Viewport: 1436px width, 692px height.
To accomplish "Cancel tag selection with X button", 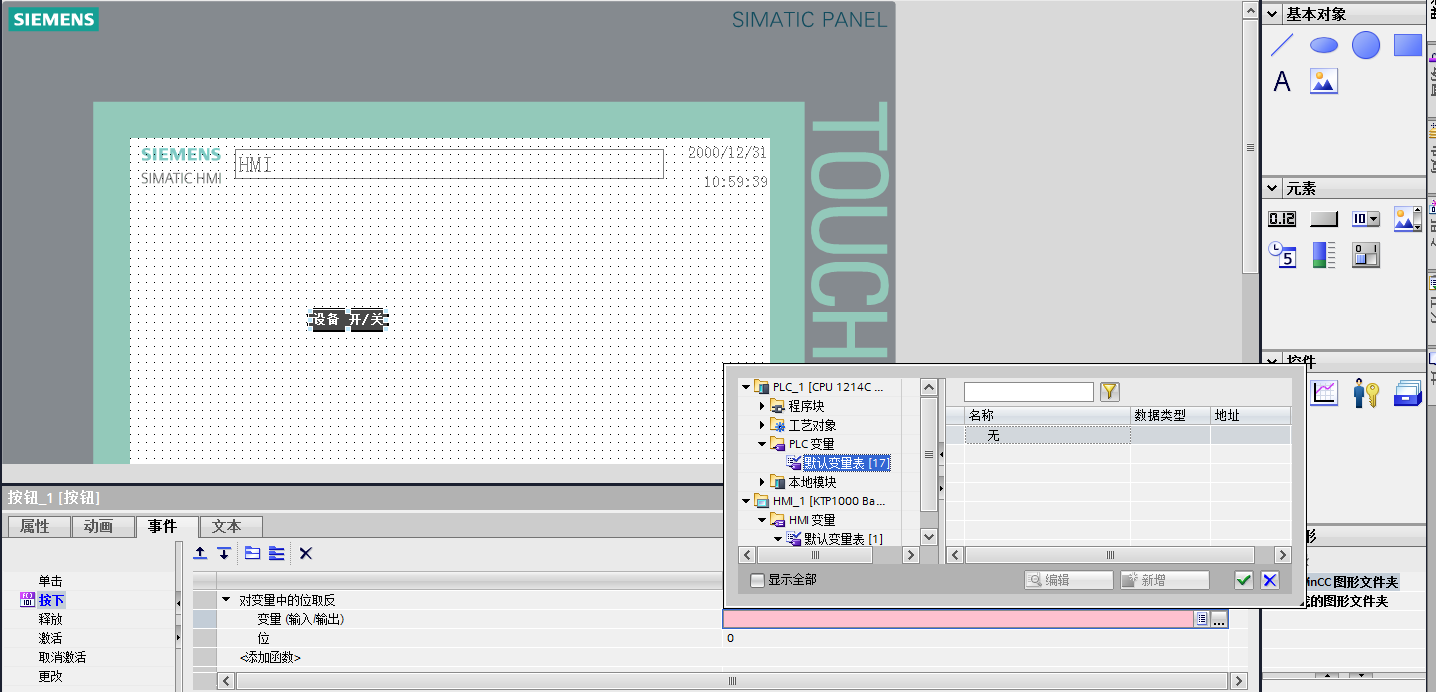I will [x=1269, y=580].
